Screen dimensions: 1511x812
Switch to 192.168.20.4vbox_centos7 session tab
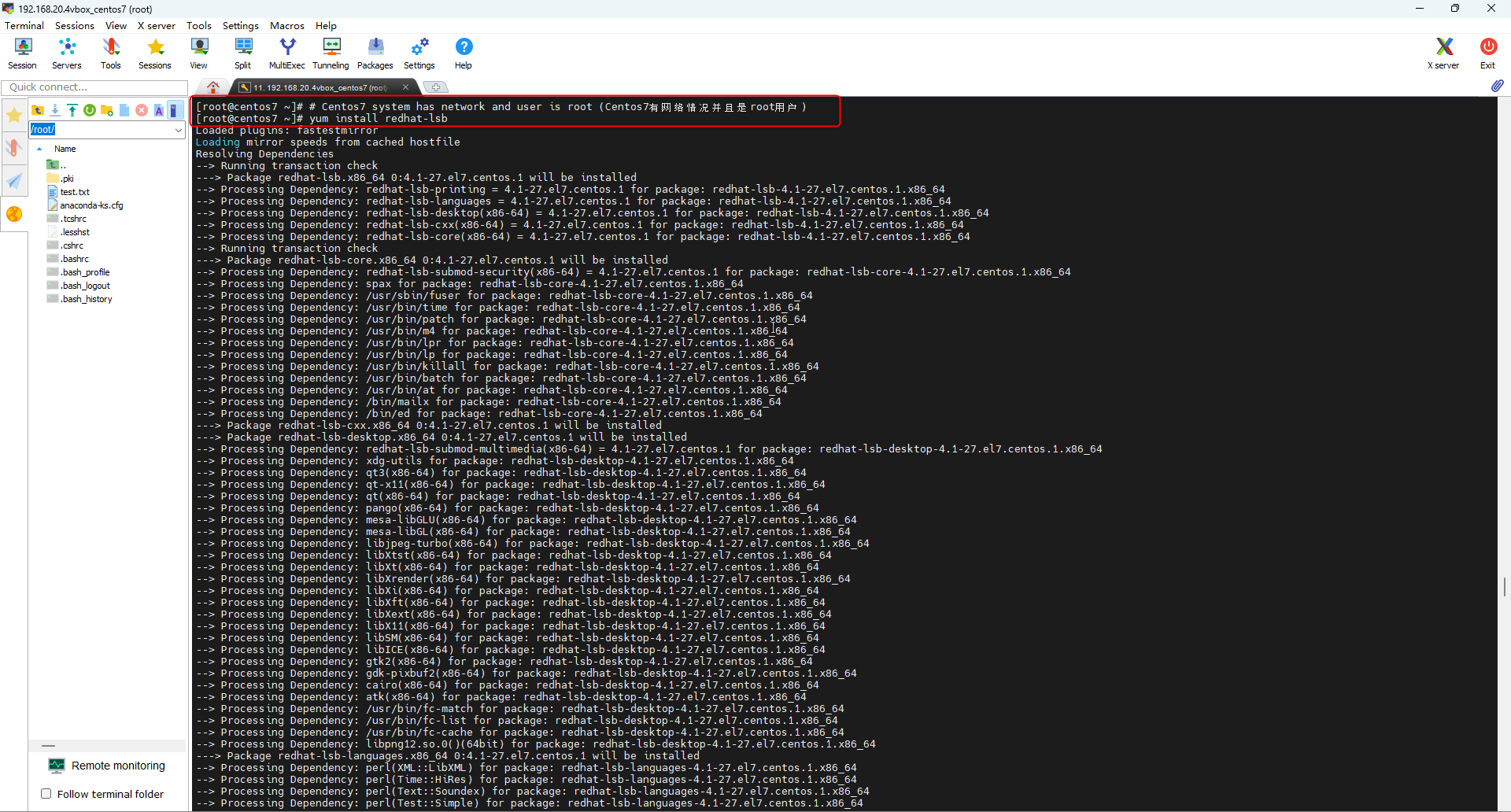[x=320, y=87]
